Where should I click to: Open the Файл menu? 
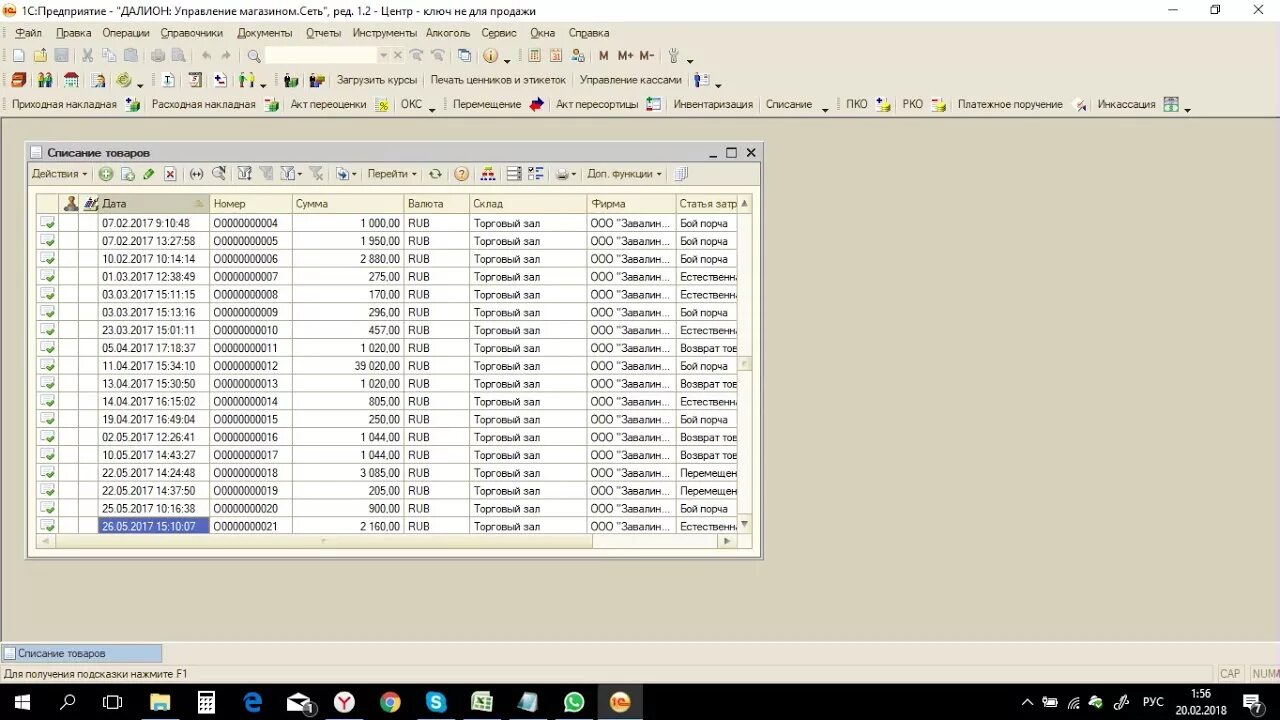point(28,33)
